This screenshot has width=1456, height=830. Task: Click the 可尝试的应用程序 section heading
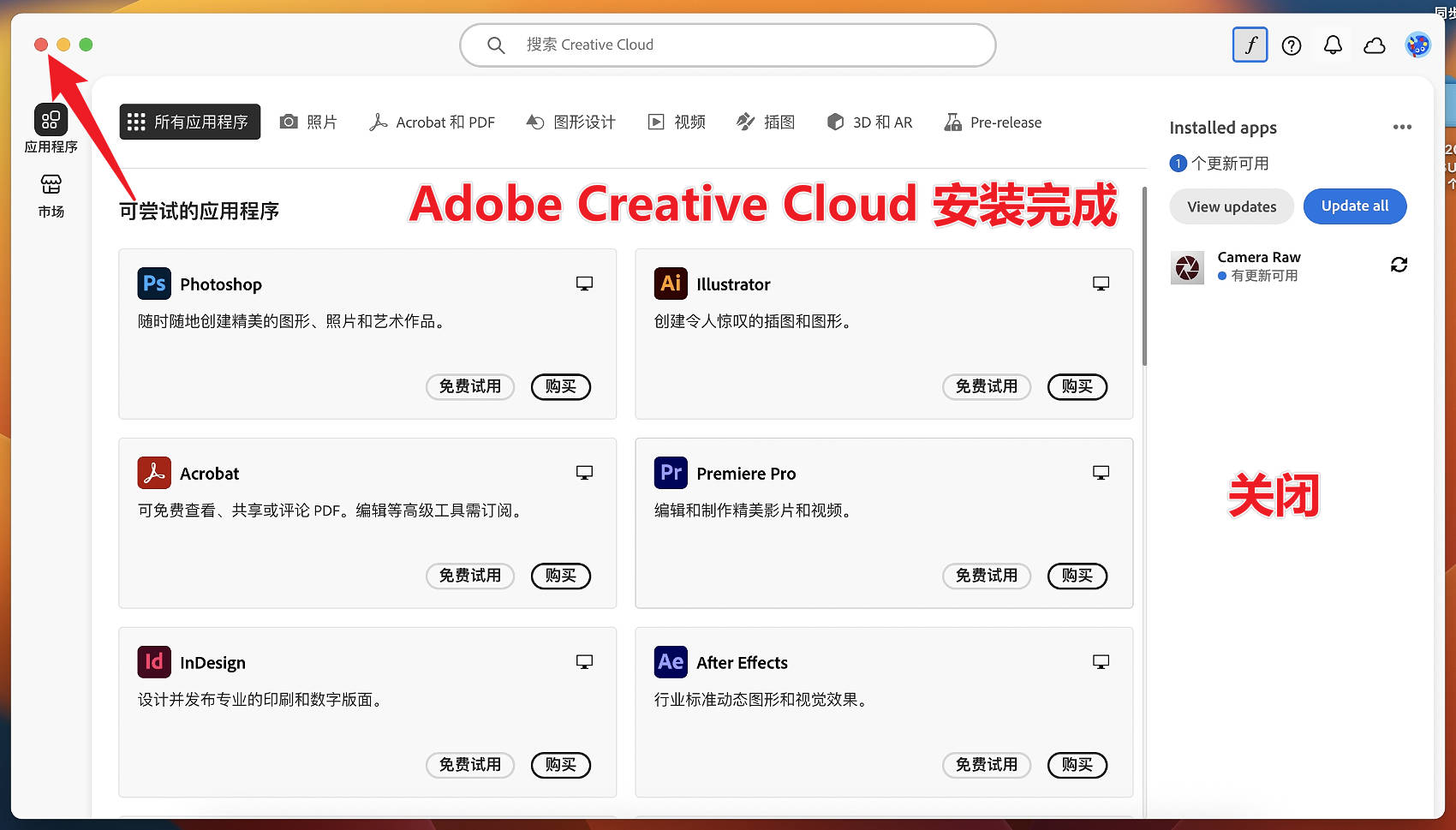pyautogui.click(x=199, y=212)
